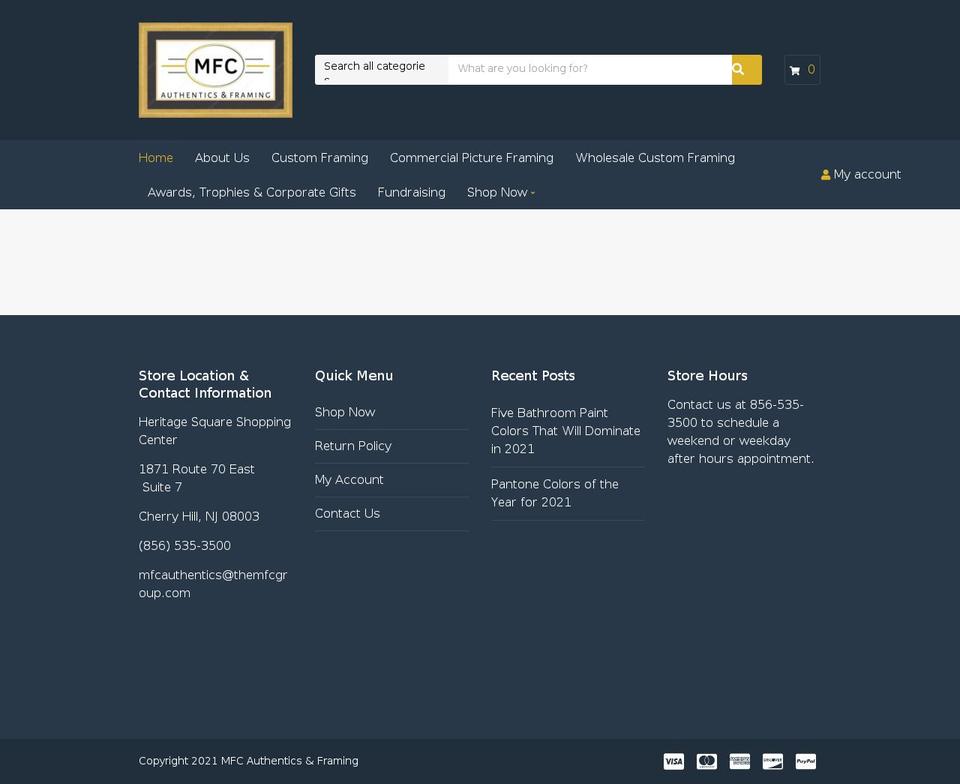Click Cherry Hill, NJ 08003 text
This screenshot has width=960, height=784.
[199, 517]
